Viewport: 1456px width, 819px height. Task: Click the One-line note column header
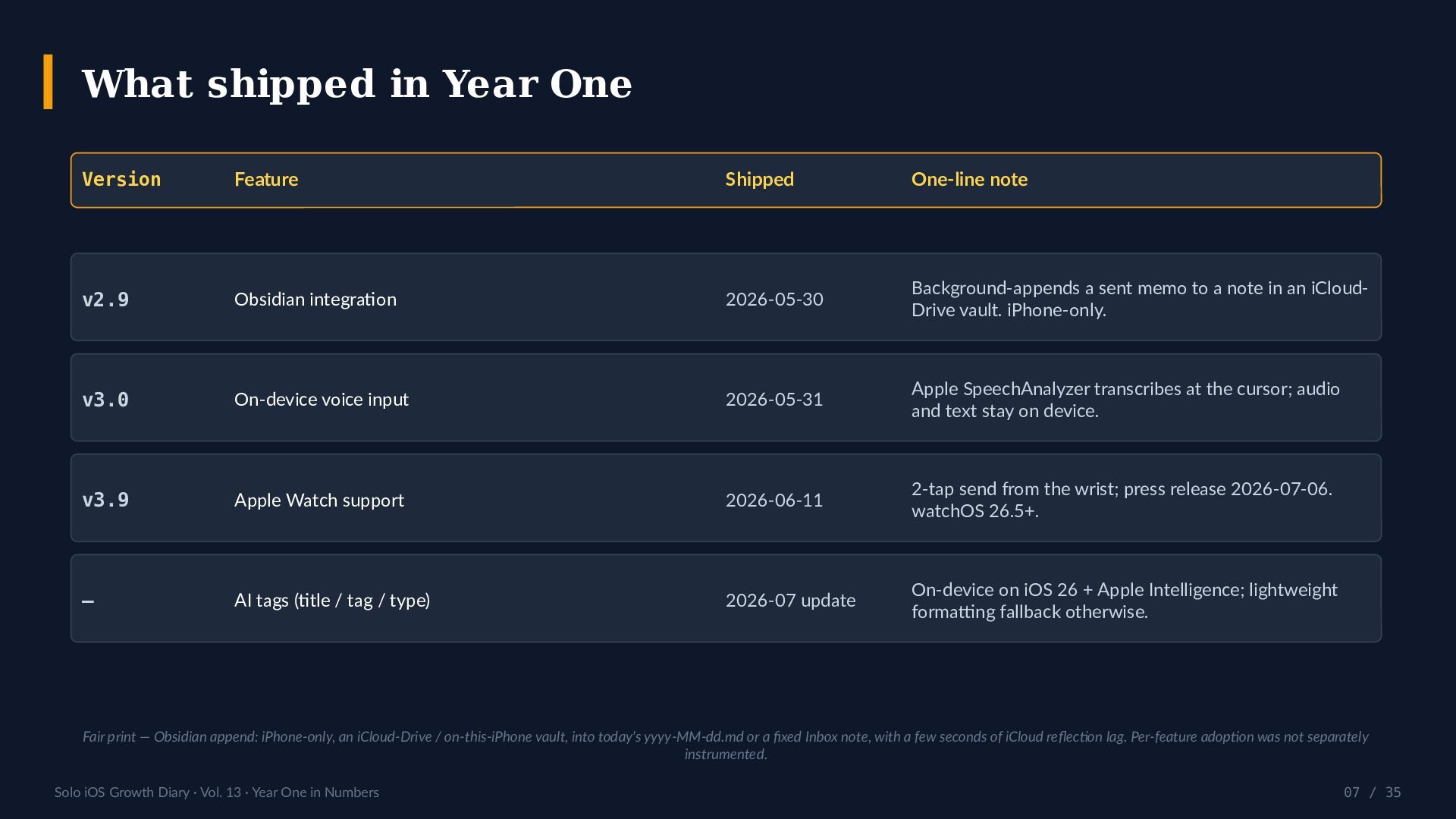pyautogui.click(x=969, y=180)
